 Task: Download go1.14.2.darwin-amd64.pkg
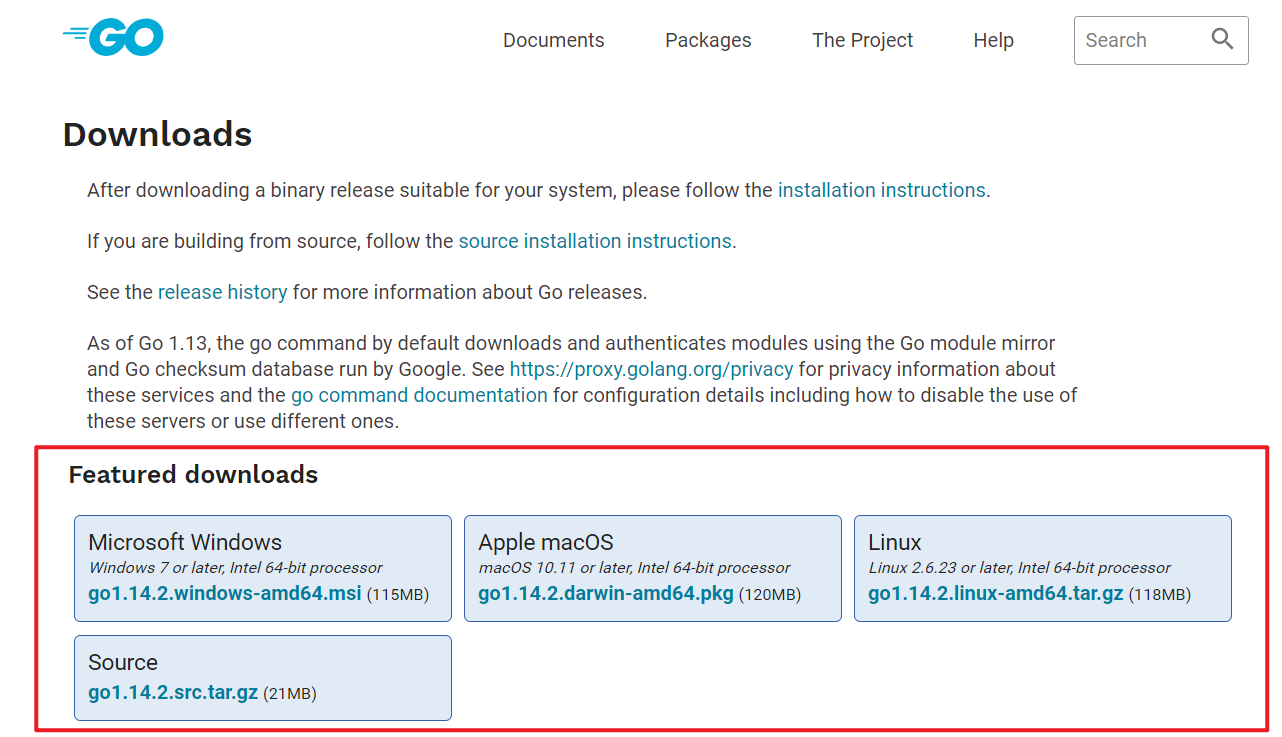coord(606,593)
